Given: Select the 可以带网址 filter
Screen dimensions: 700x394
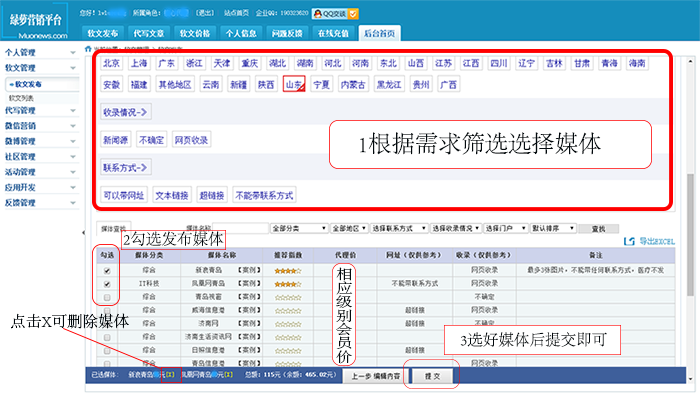Looking at the screenshot, I should 124,195.
